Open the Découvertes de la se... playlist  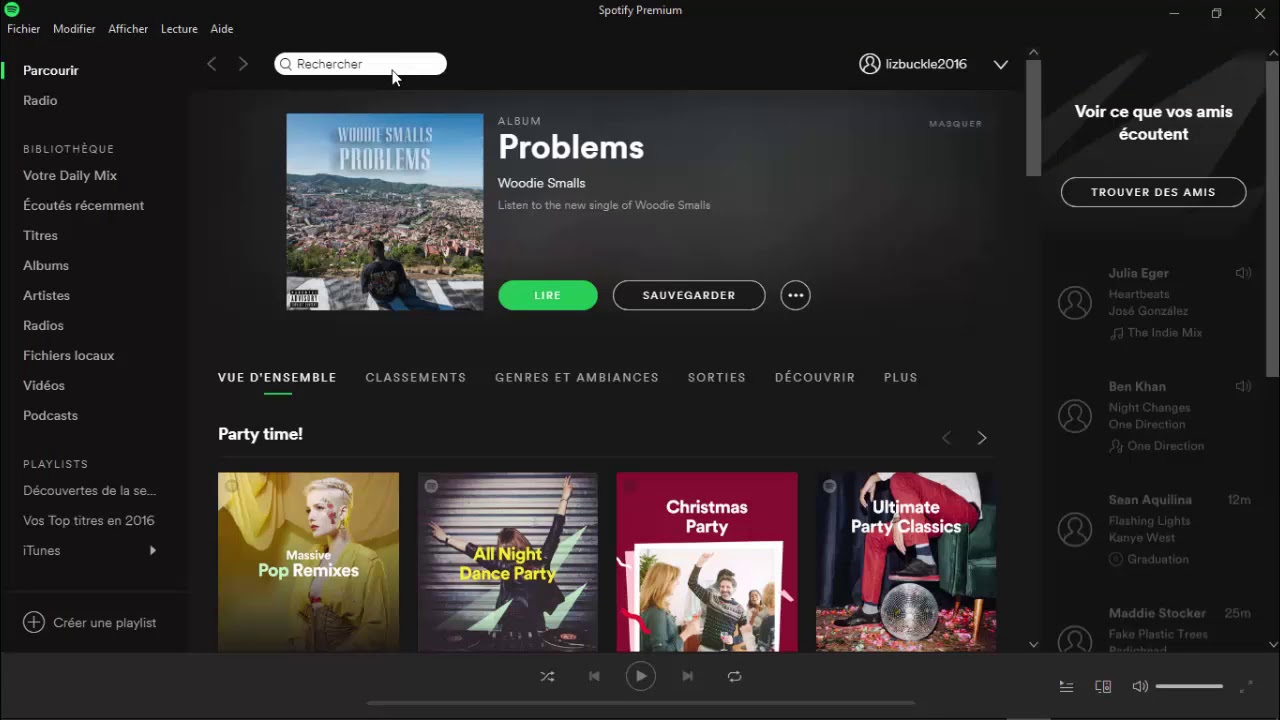[90, 490]
